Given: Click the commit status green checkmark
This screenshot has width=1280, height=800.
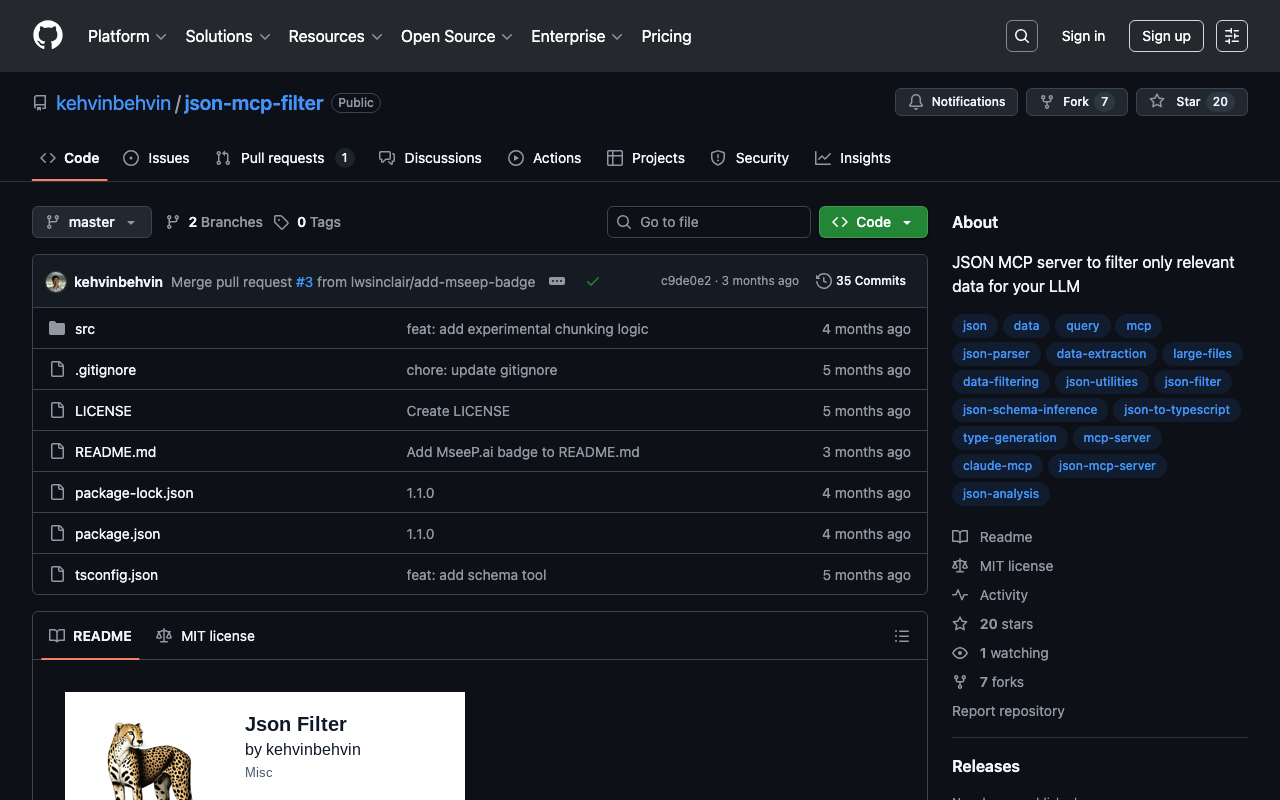Looking at the screenshot, I should 593,282.
